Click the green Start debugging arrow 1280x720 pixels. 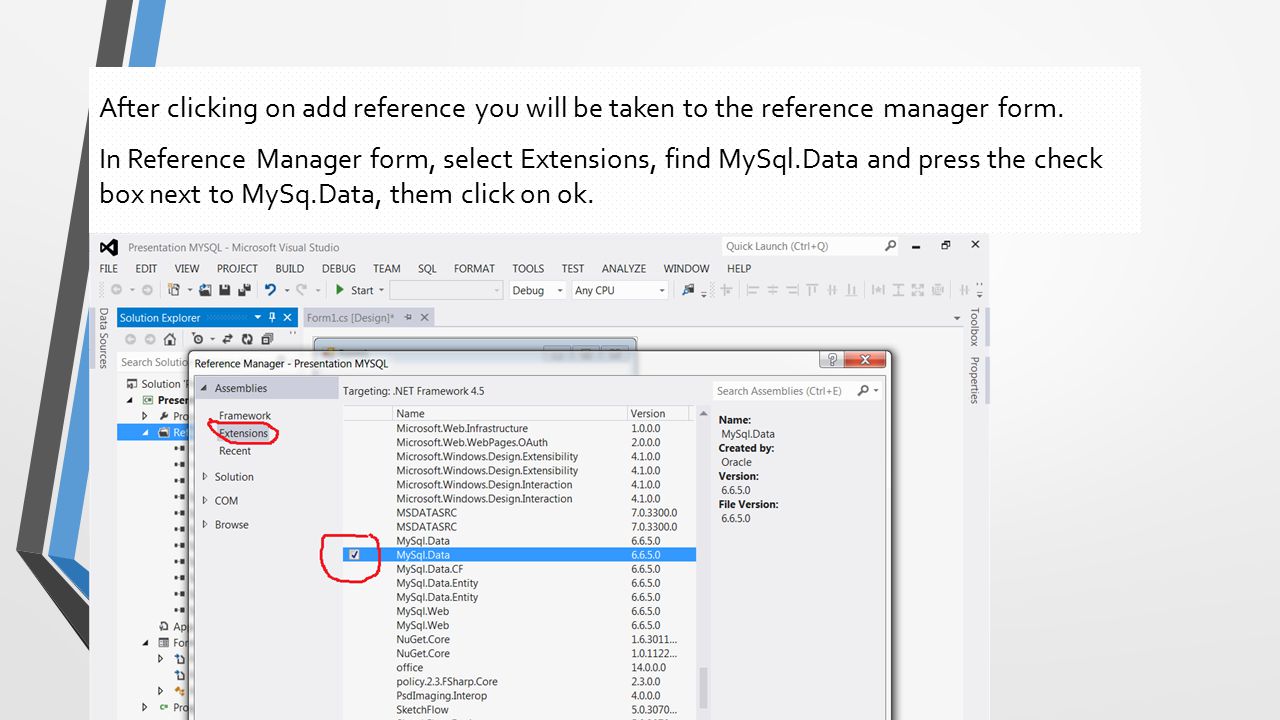tap(340, 290)
